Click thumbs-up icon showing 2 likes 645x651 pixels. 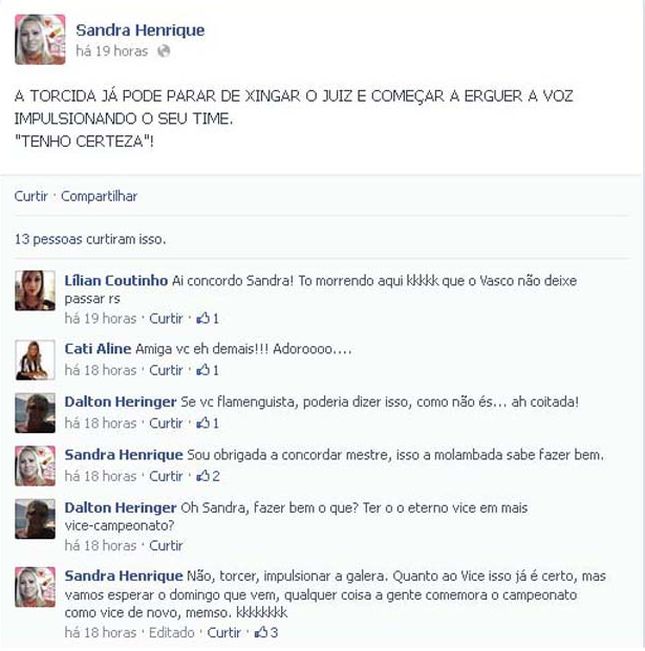pos(203,476)
